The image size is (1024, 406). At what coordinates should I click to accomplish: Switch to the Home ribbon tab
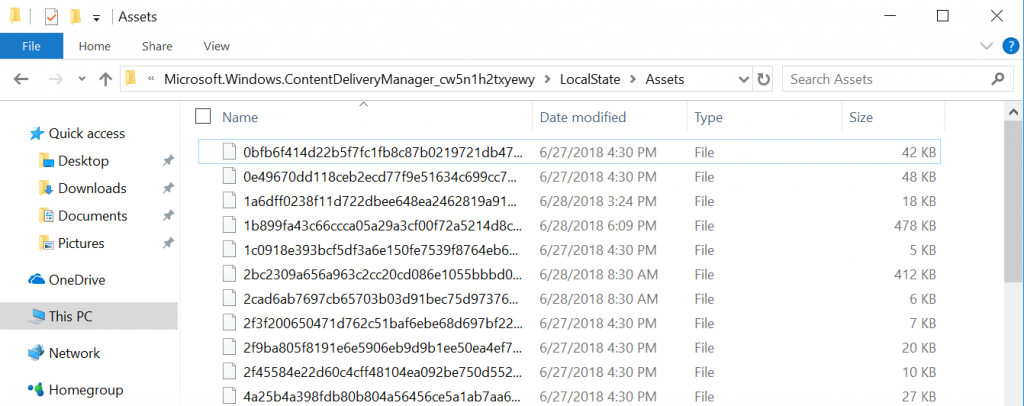[95, 46]
